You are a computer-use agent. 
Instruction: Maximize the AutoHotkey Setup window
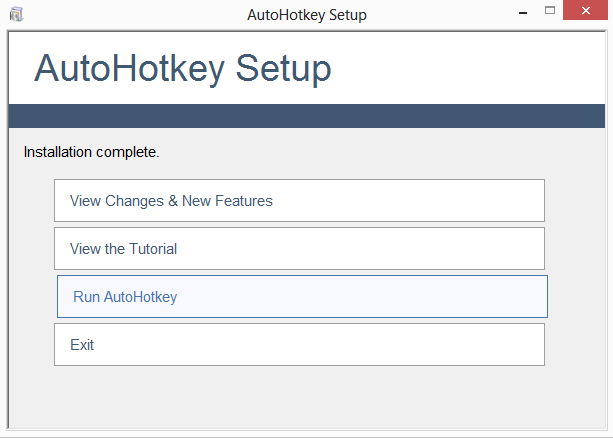click(549, 12)
